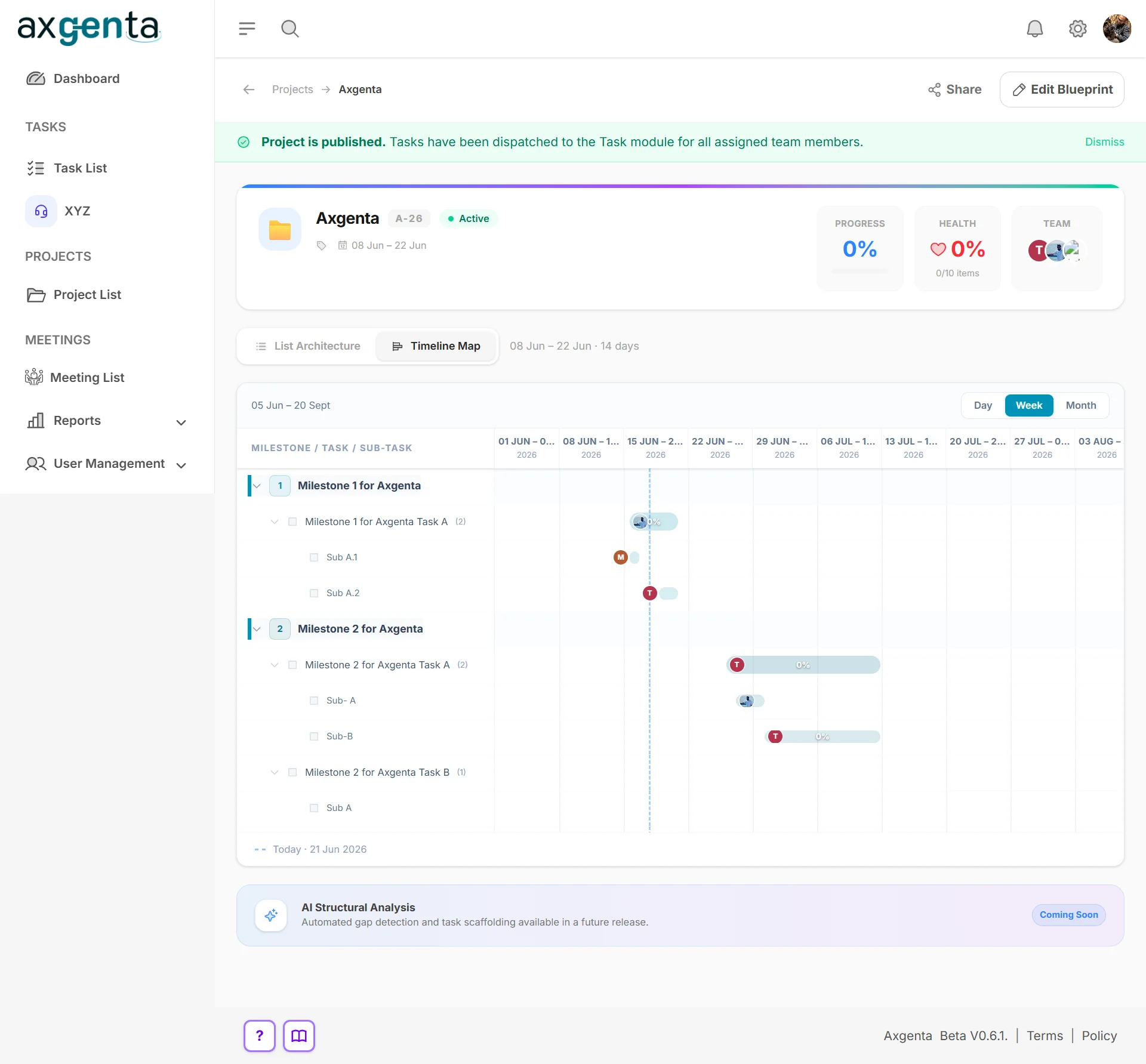Switch to List Architecture tab
This screenshot has width=1146, height=1064.
tap(308, 346)
